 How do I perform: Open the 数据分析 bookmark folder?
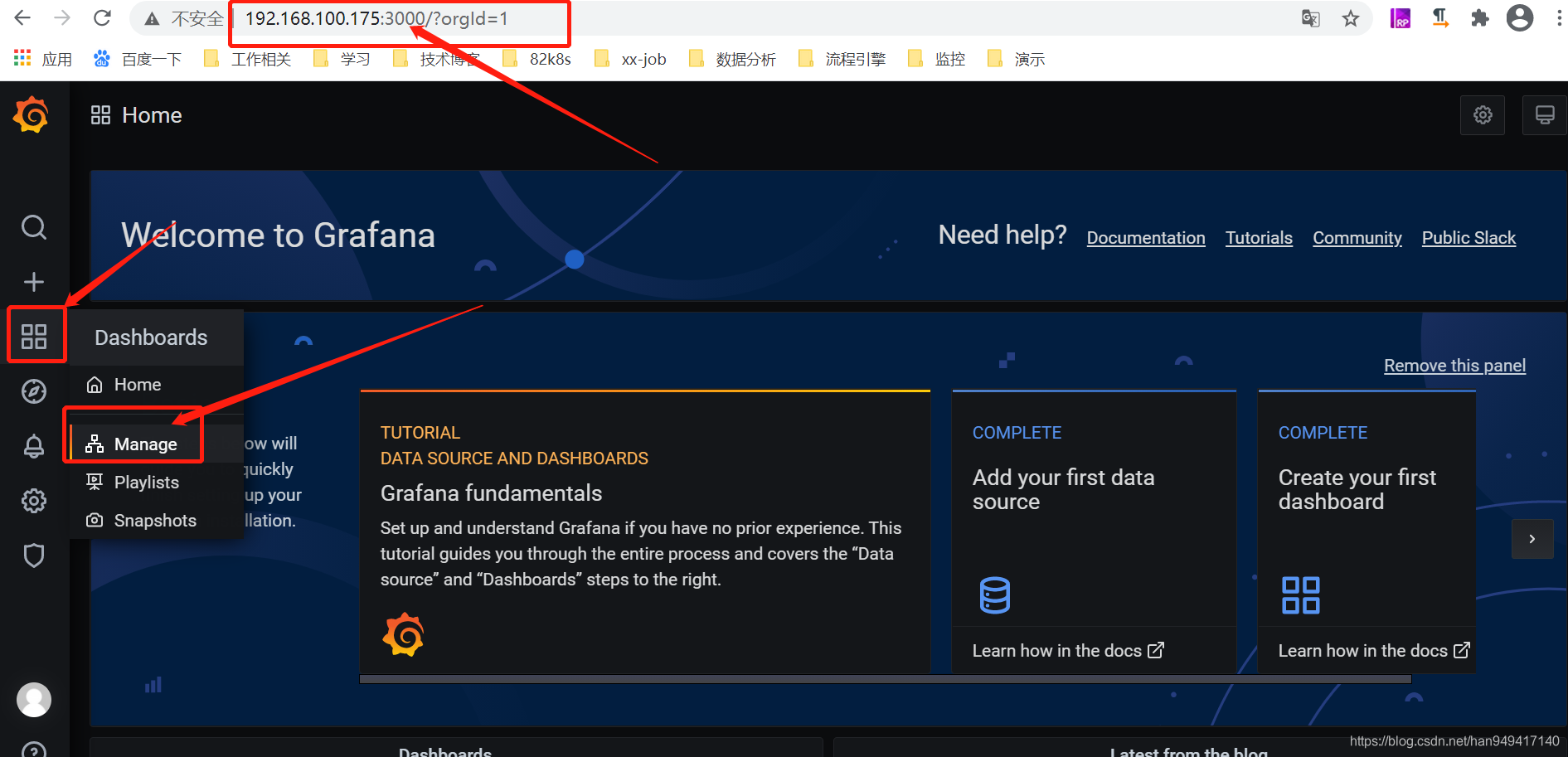pos(733,59)
